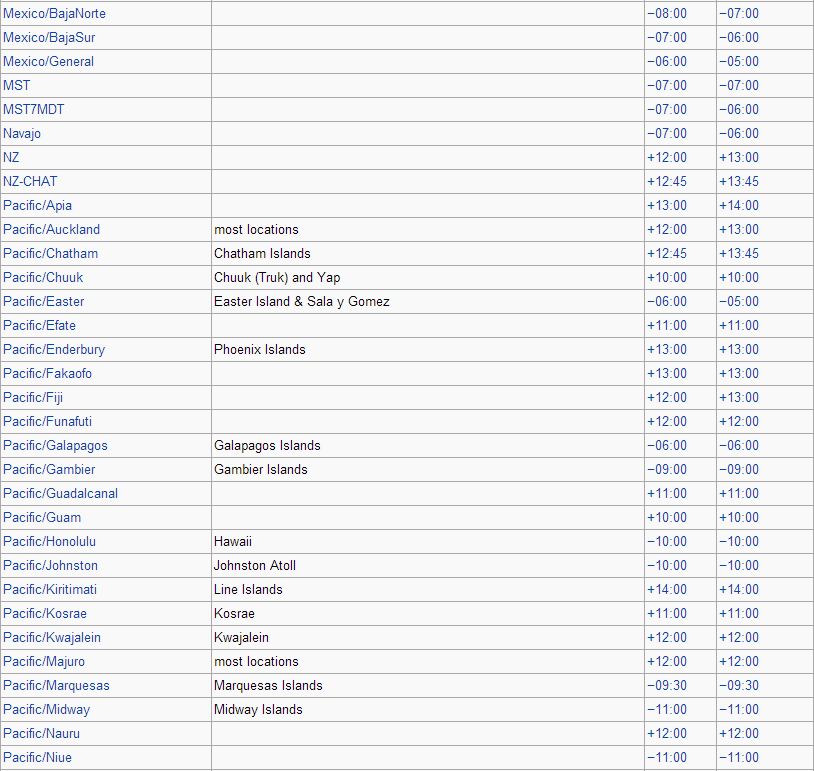814x771 pixels.
Task: Click the Pacific/Apia link
Action: [37, 206]
